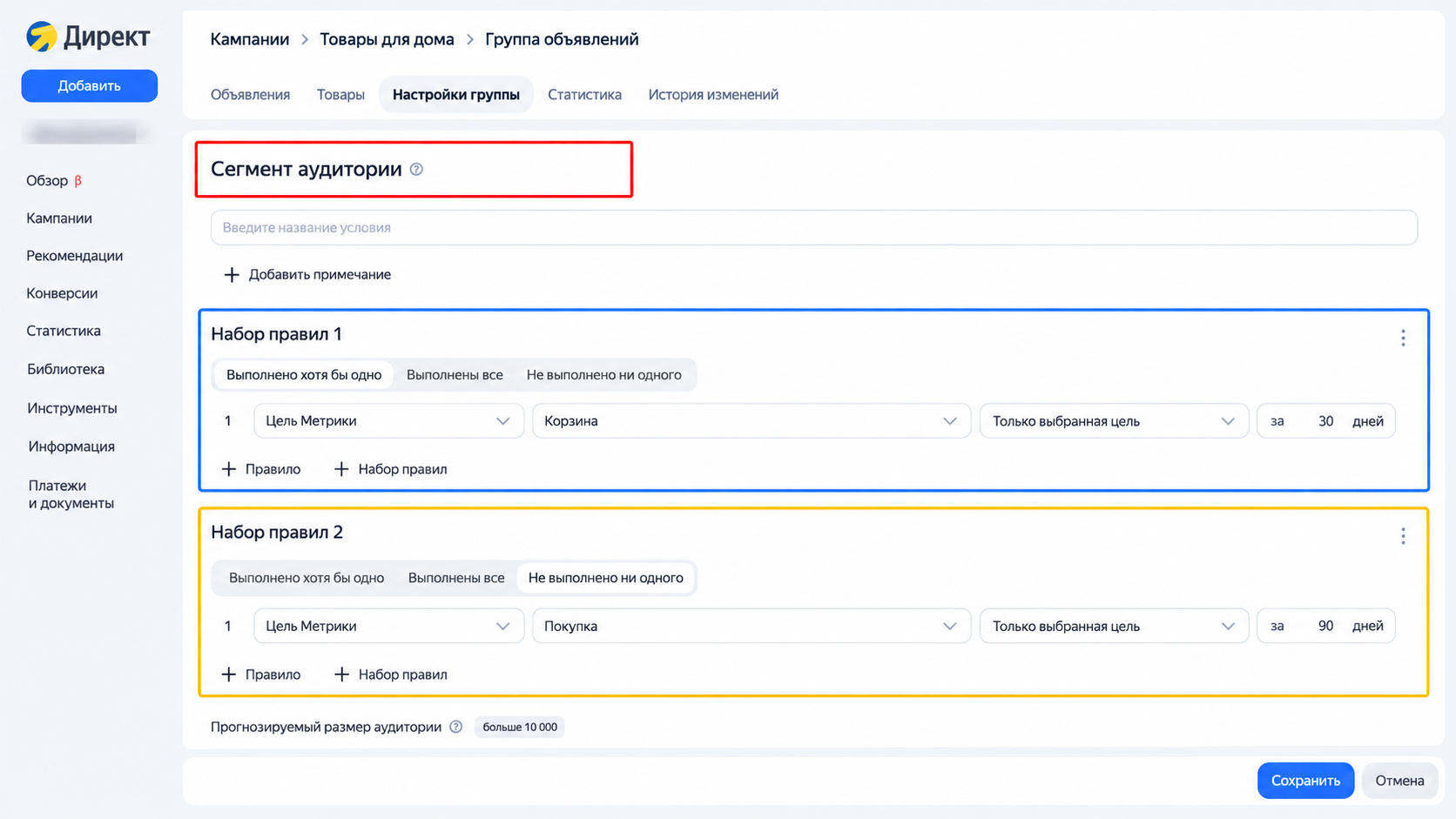Click the Отмена button
The image size is (1456, 819).
pos(1399,781)
